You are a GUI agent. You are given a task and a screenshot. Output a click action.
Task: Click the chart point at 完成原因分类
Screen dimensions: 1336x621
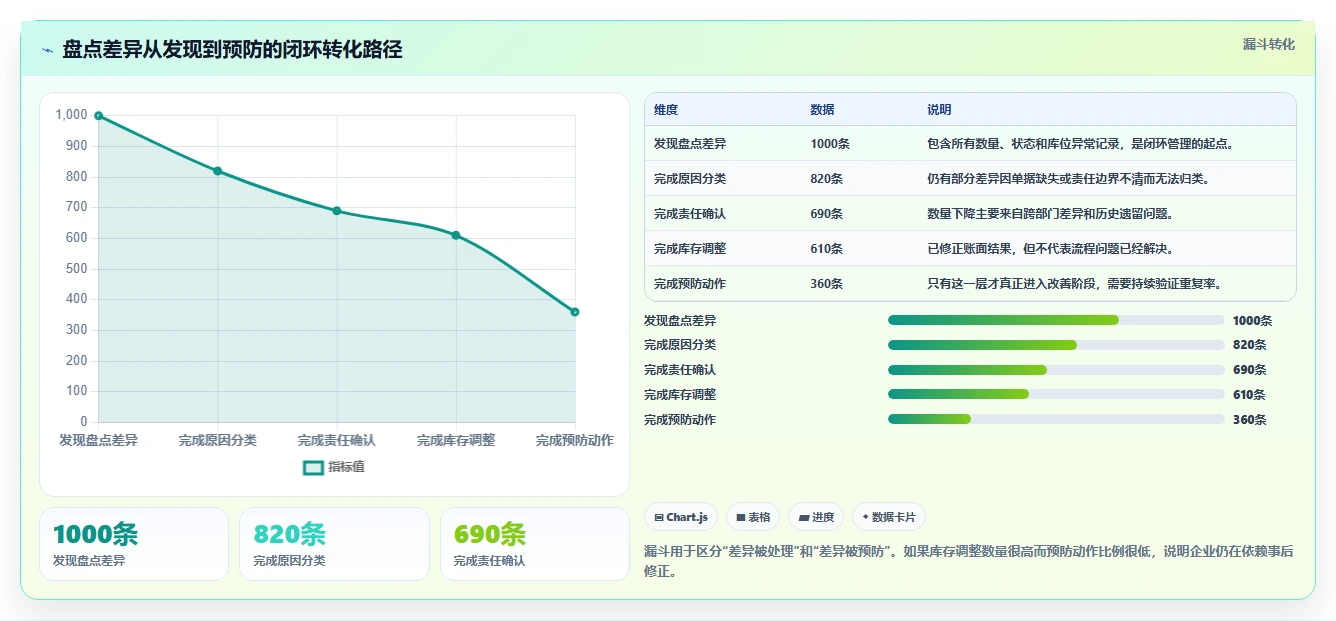[x=217, y=171]
